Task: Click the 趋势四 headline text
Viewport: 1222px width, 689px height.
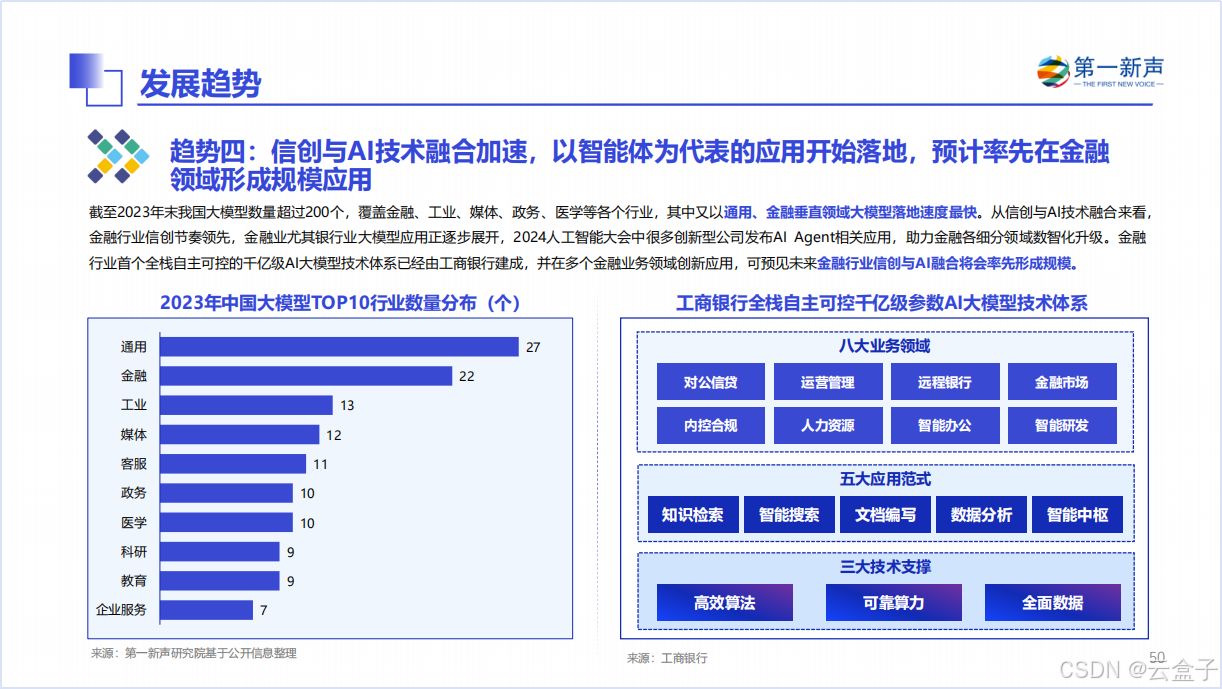Action: coord(640,166)
